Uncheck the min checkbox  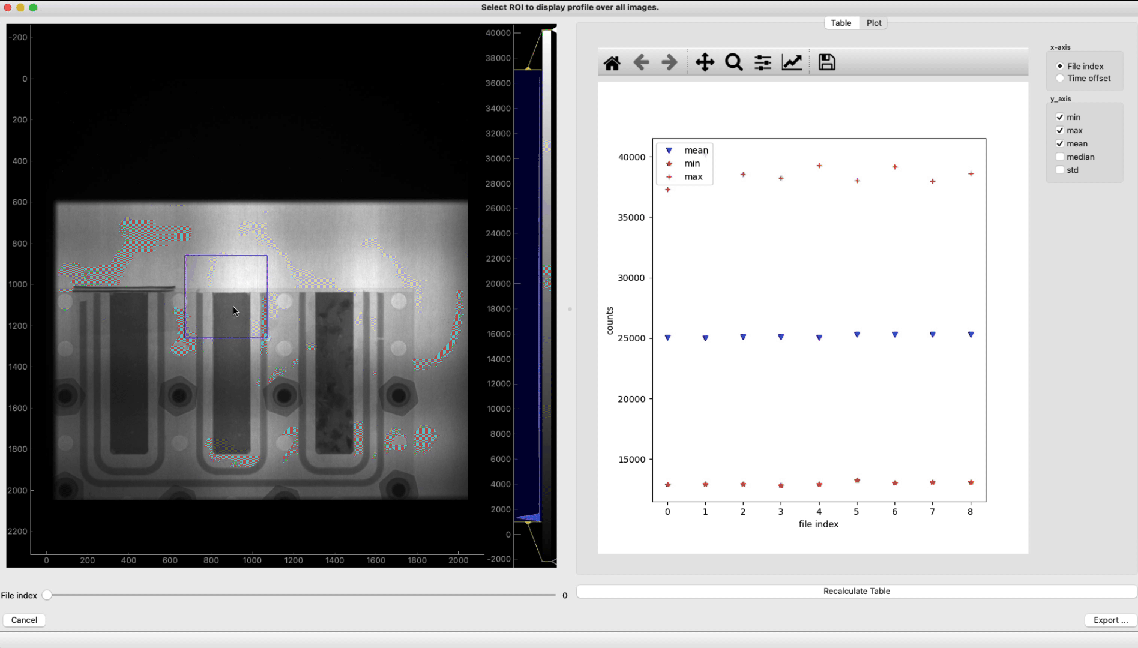click(1060, 117)
